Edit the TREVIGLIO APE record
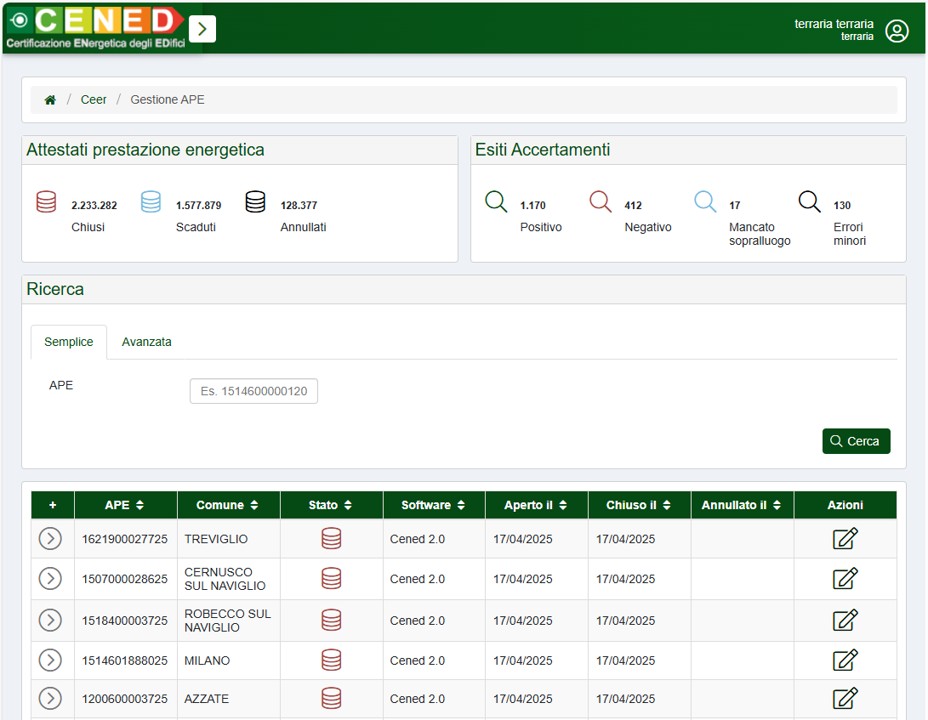 [845, 538]
